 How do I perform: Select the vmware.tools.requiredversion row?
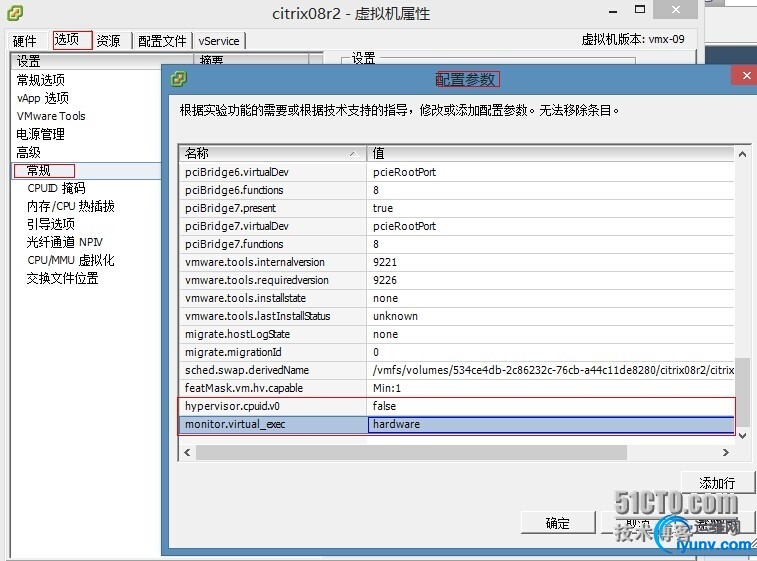pyautogui.click(x=457, y=280)
